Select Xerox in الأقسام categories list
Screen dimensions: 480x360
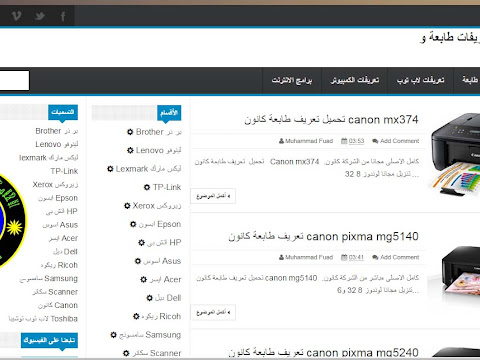tap(157, 206)
